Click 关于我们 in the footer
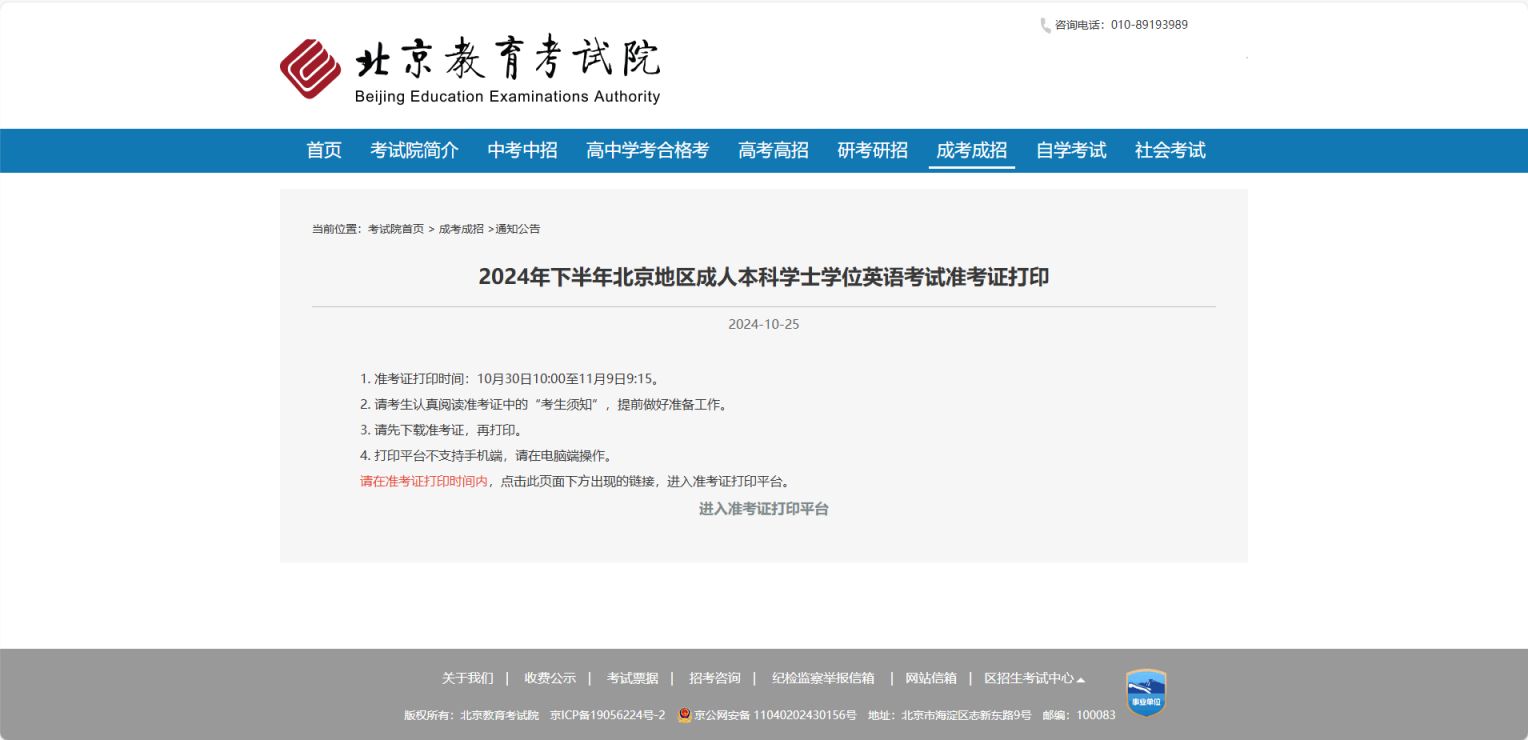Image resolution: width=1528 pixels, height=740 pixels. [x=470, y=678]
